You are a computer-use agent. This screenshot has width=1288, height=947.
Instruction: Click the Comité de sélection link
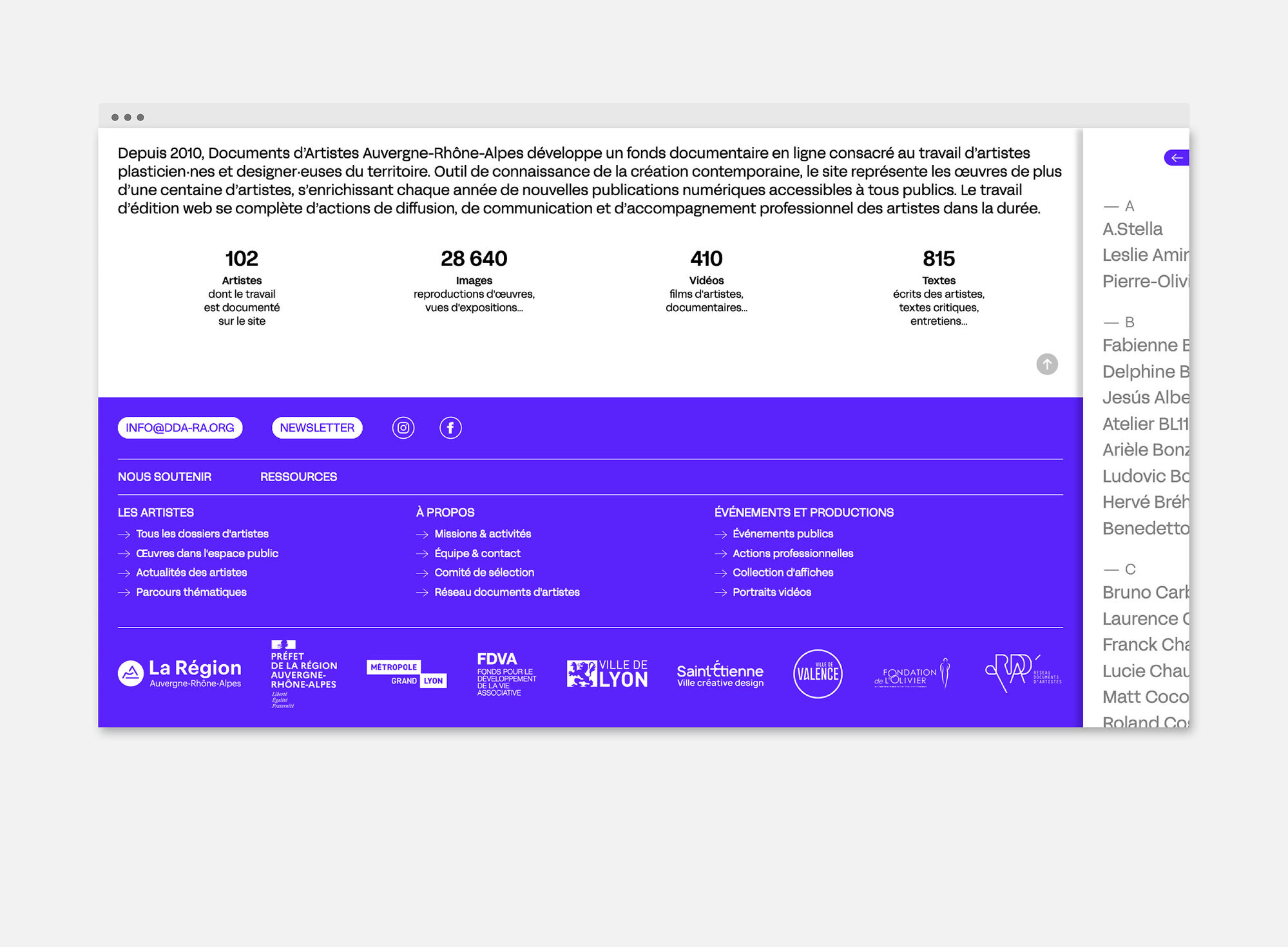(x=485, y=572)
